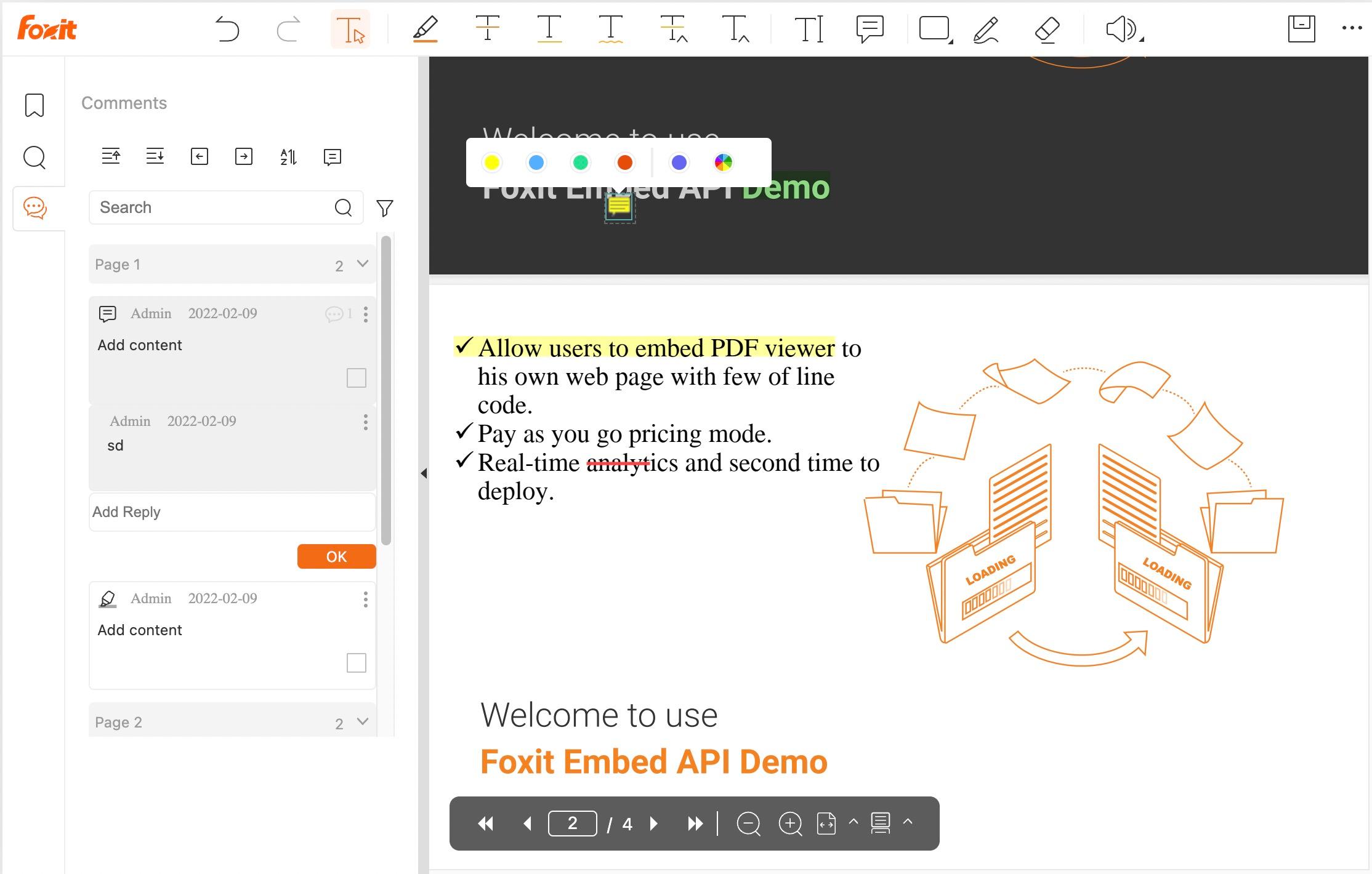Viewport: 1372px width, 874px height.
Task: Open the three-dot more options menu
Action: click(1352, 28)
